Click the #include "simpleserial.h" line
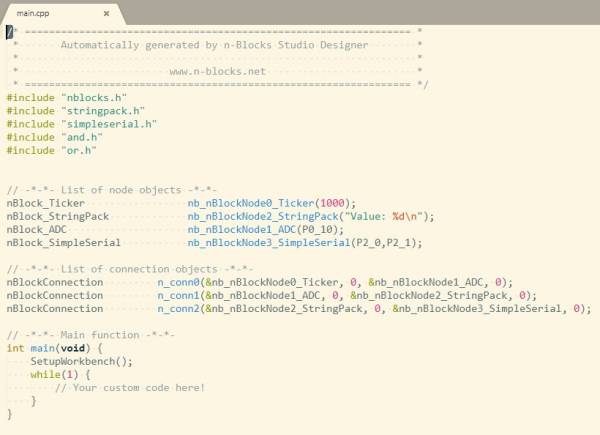Screen dimensions: 600x435 coord(82,124)
